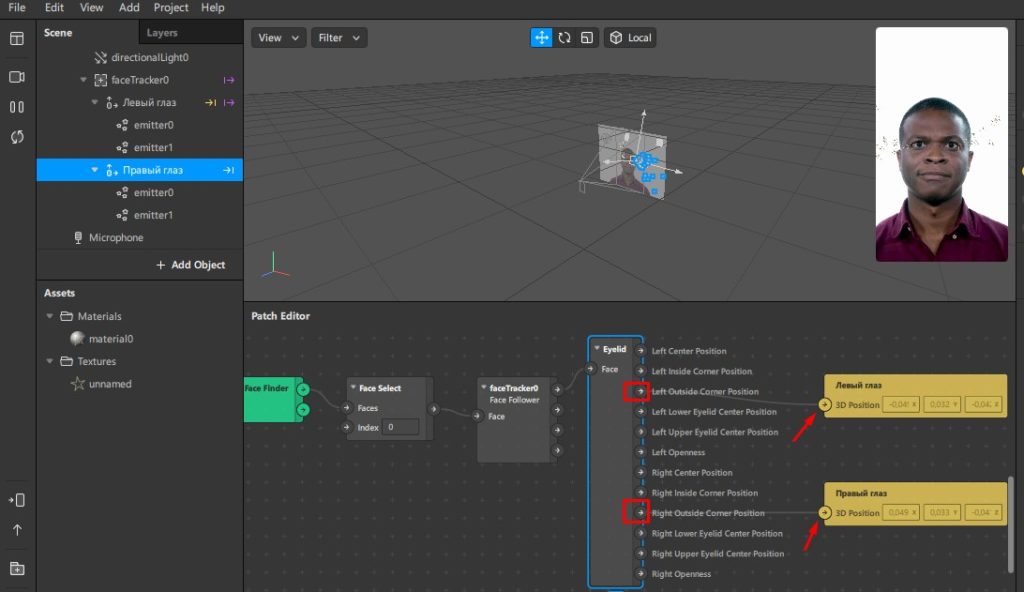Collapse the faceTracker0 tree node

pyautogui.click(x=84, y=80)
